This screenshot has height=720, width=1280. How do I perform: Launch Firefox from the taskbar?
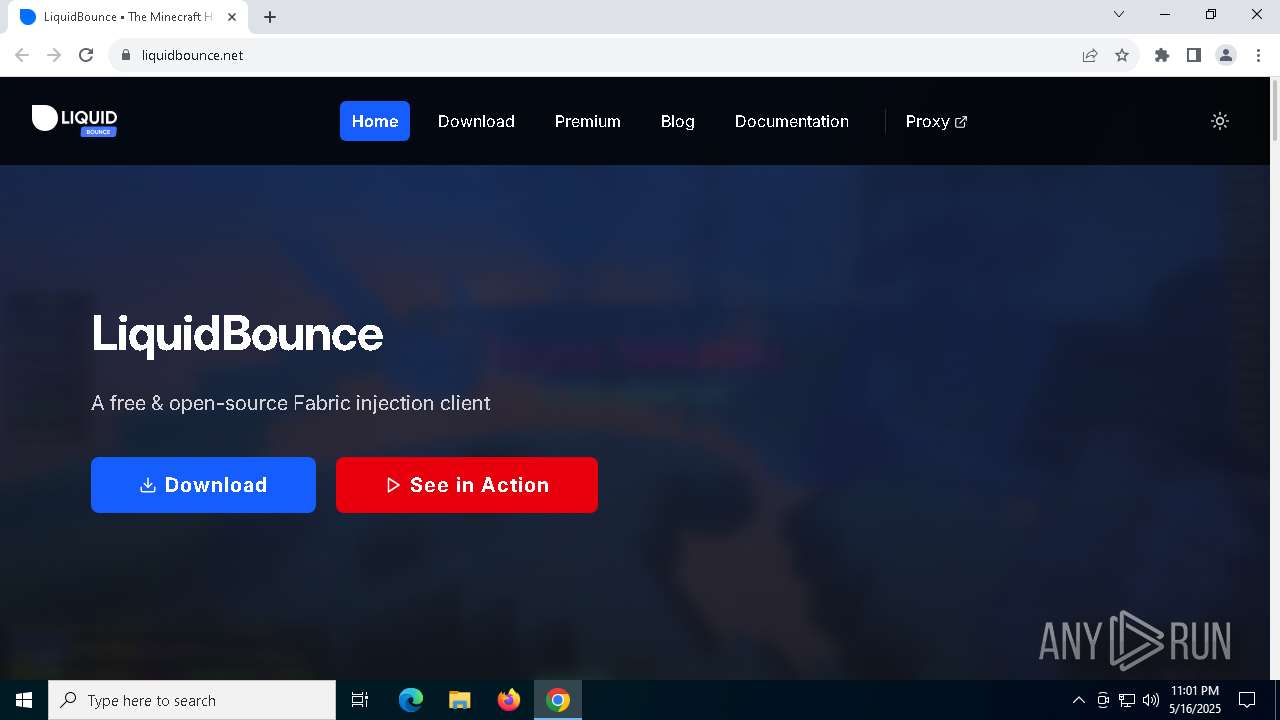pyautogui.click(x=509, y=700)
